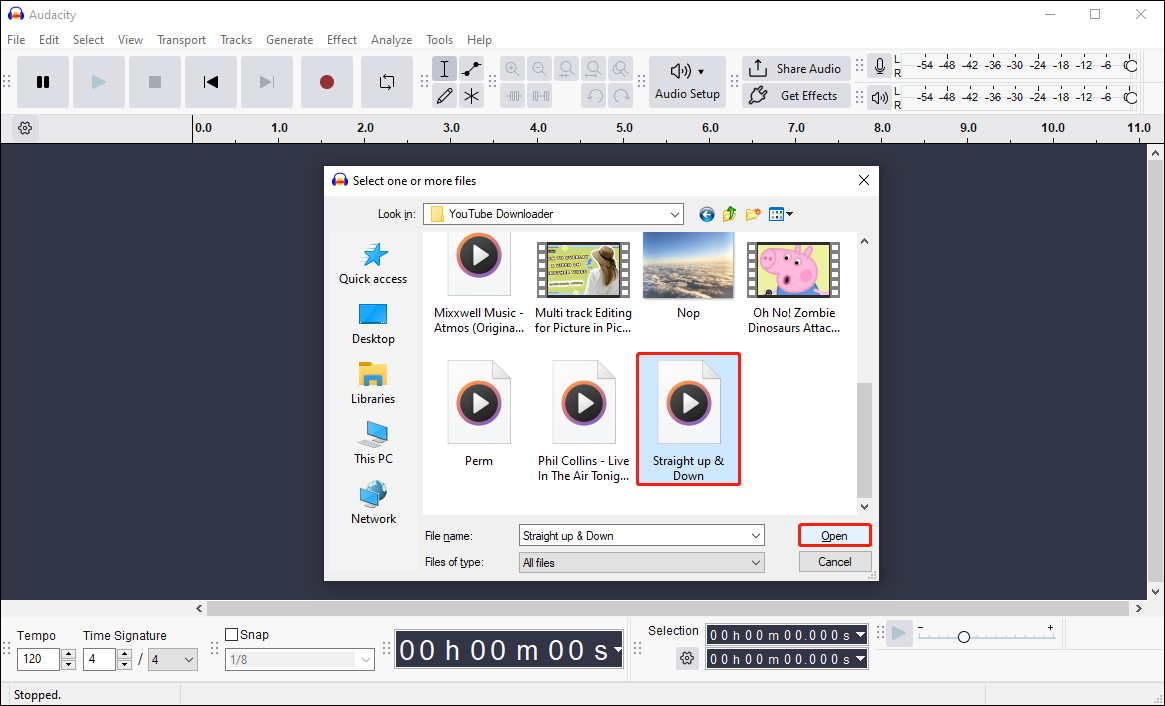The image size is (1165, 706).
Task: Select the Straight up & Down file
Action: tap(688, 420)
